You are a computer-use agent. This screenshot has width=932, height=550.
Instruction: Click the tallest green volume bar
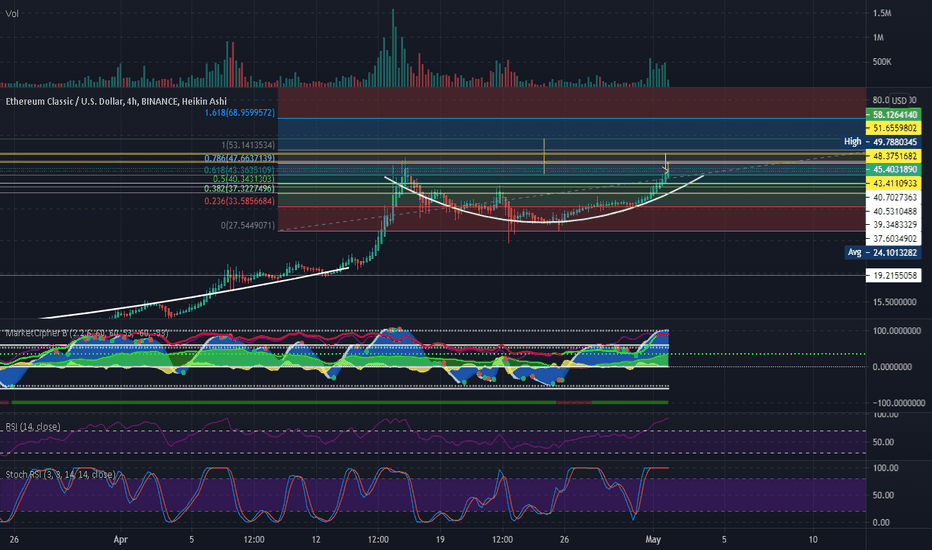click(x=393, y=48)
